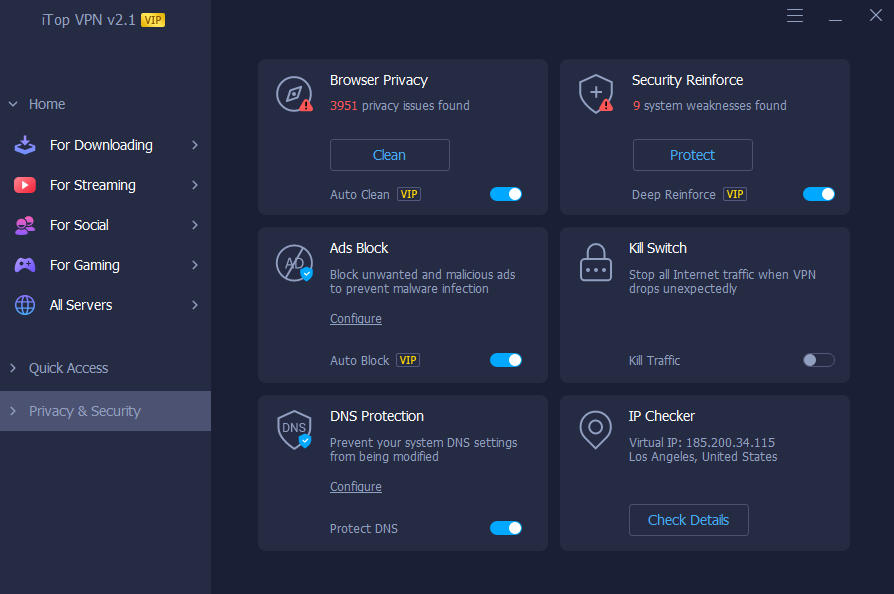Click the VIP badge beside Deep Reinforce

point(735,194)
